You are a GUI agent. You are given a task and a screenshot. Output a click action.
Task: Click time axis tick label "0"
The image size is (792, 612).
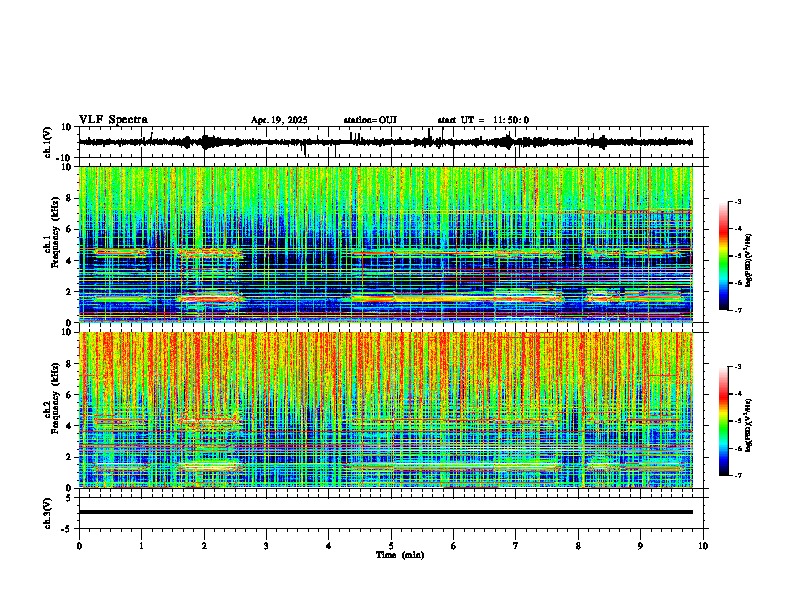[79, 546]
